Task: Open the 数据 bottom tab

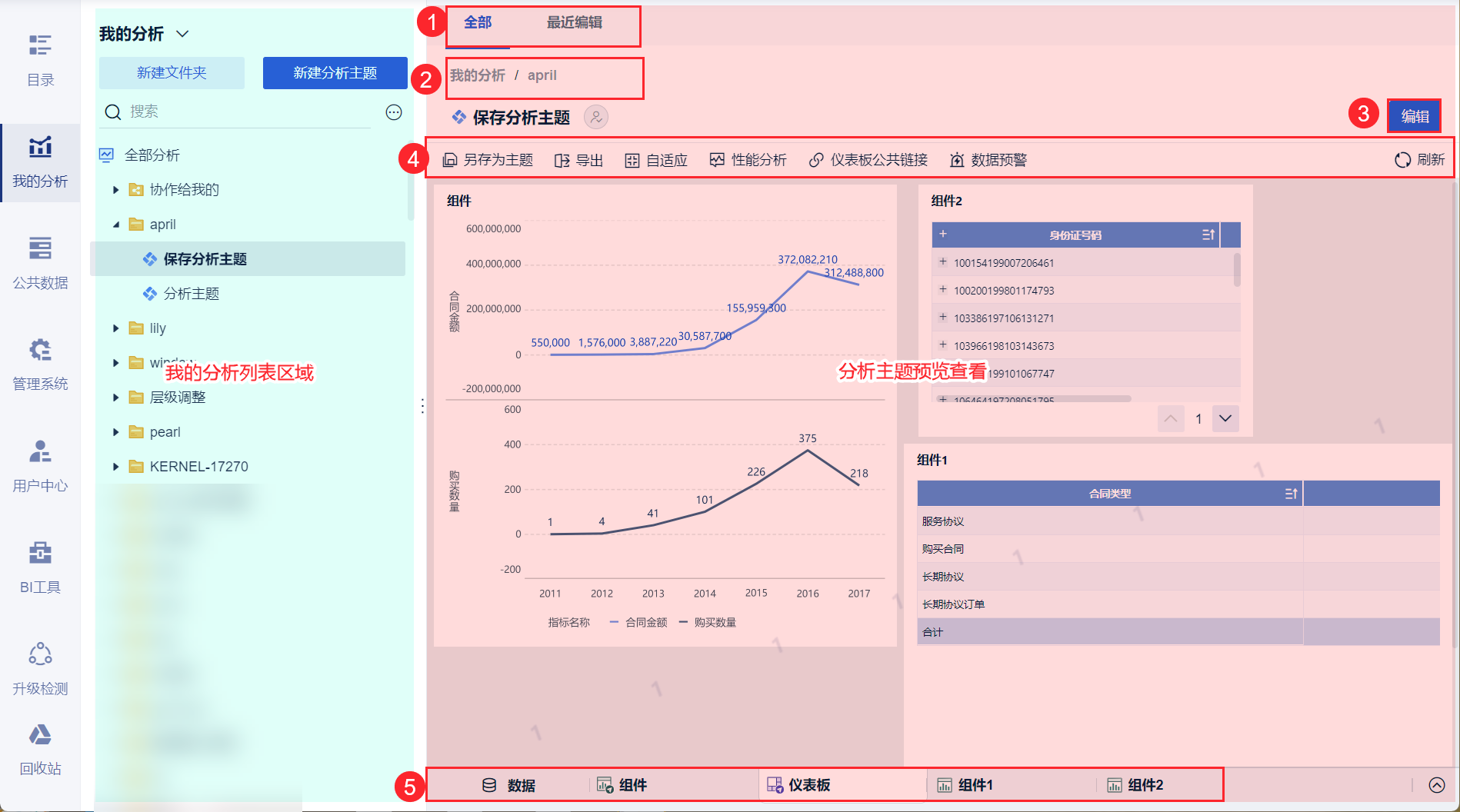Action: coord(508,785)
